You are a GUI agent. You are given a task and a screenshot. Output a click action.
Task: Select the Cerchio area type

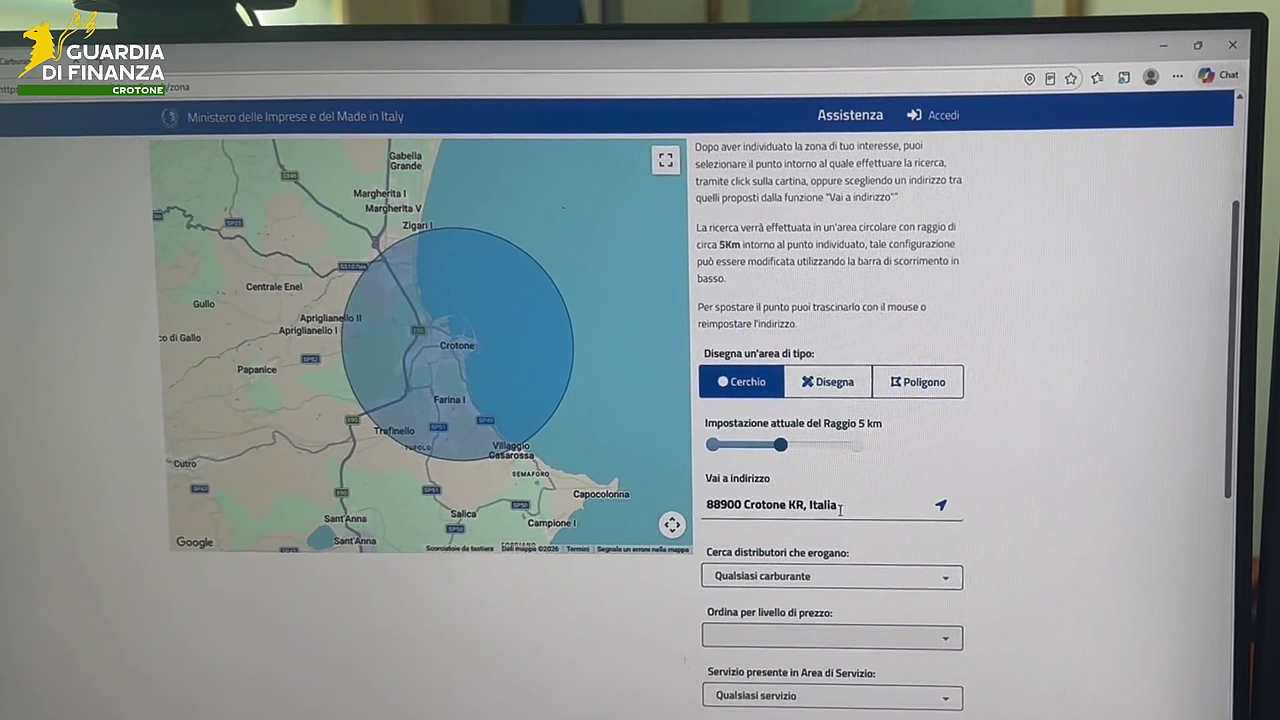point(742,382)
